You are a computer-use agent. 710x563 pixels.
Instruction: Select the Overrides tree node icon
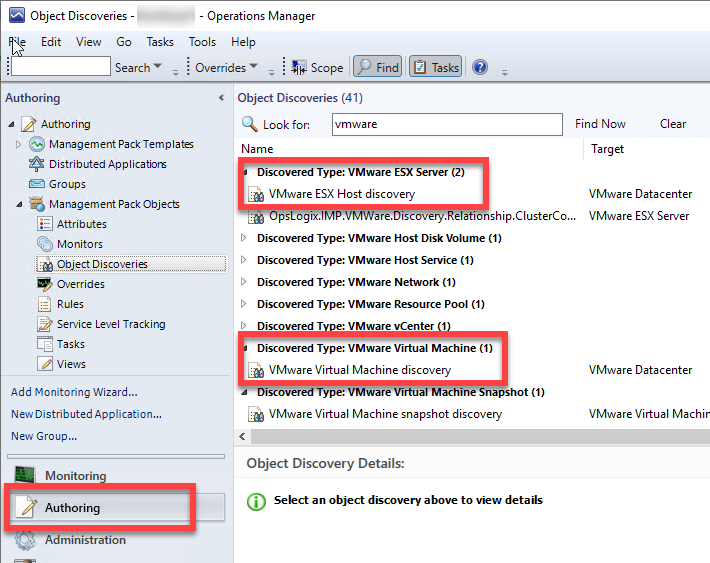click(45, 284)
